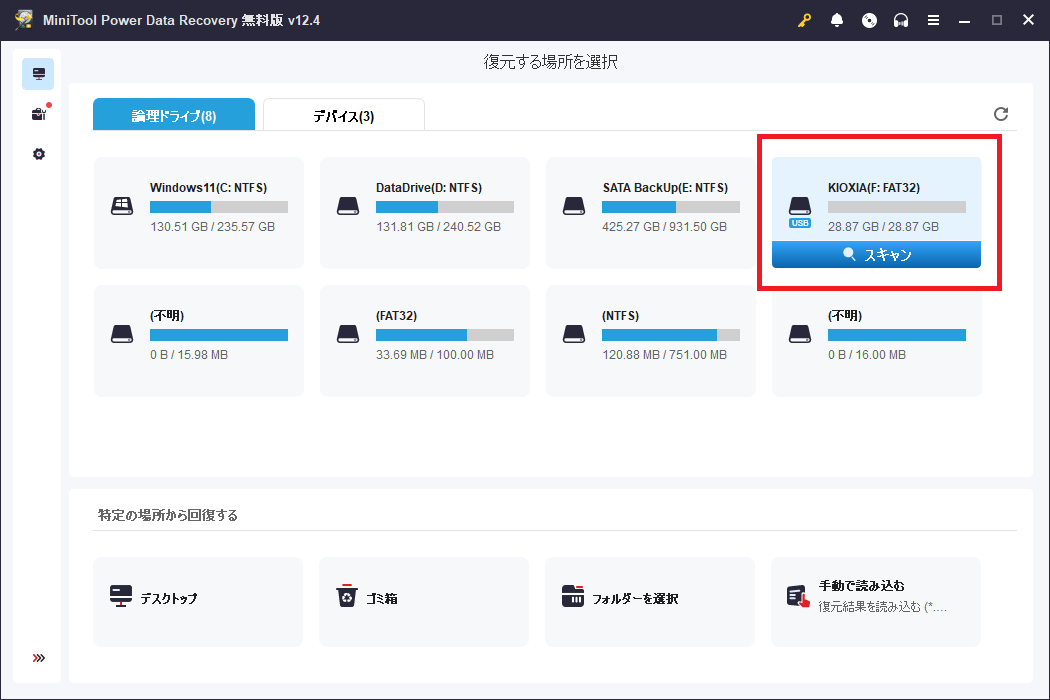Select the NTFS 751.00 MB partition icon

pyautogui.click(x=574, y=334)
